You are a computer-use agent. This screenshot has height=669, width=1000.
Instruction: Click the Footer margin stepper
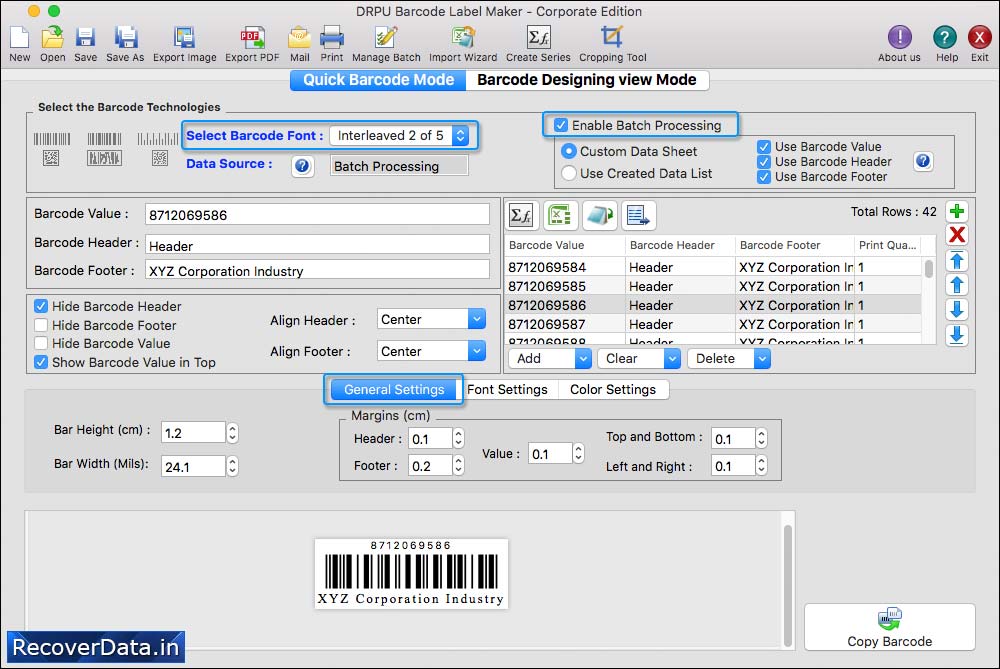[x=459, y=466]
